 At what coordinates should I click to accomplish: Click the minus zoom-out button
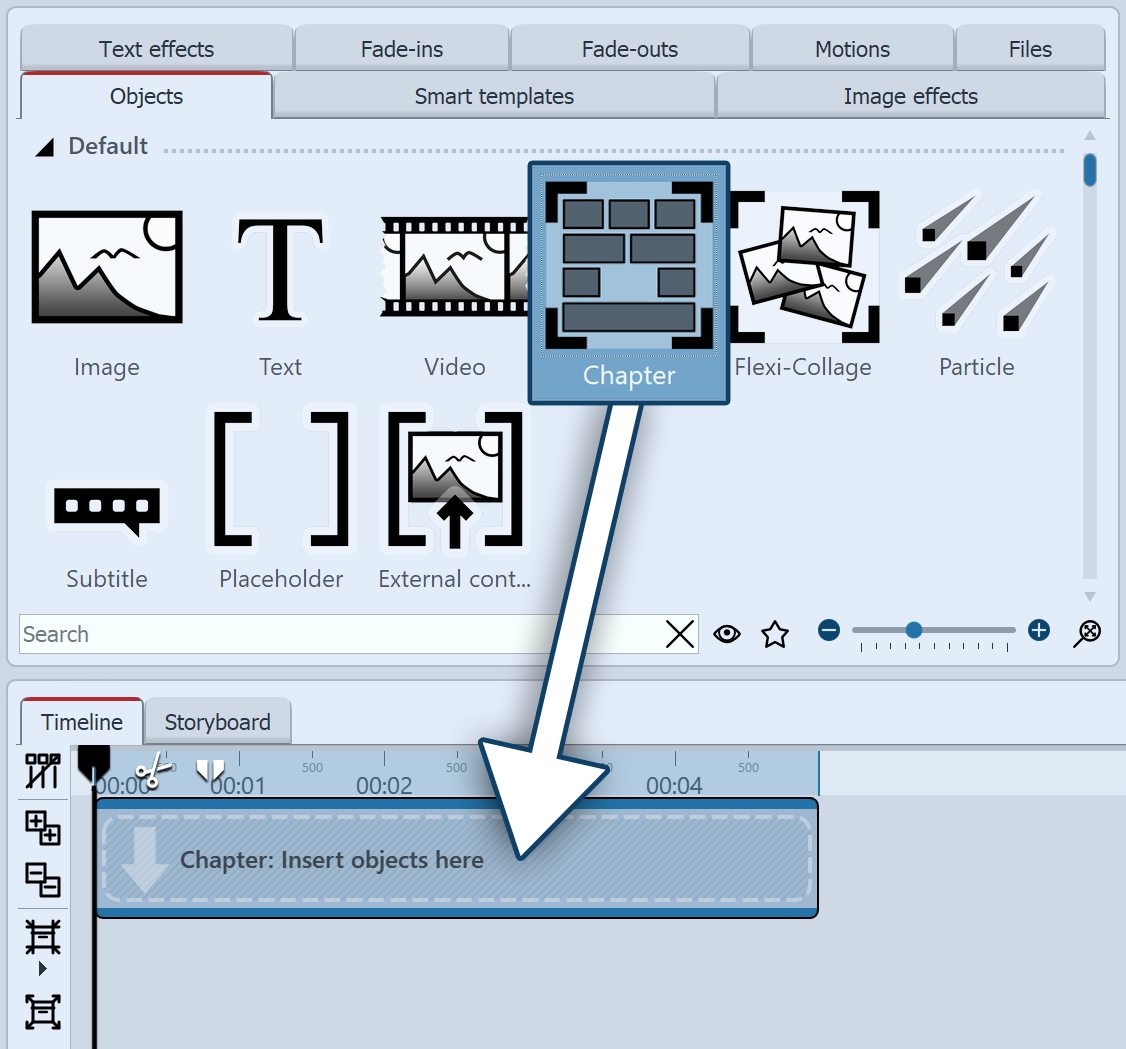pyautogui.click(x=829, y=630)
